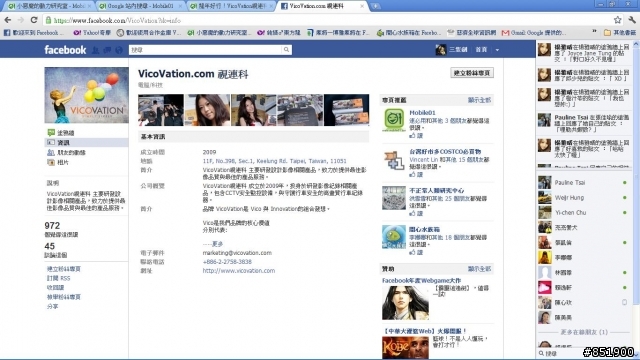Bookmark this page with the star icon
This screenshot has width=640, height=360.
(618, 20)
